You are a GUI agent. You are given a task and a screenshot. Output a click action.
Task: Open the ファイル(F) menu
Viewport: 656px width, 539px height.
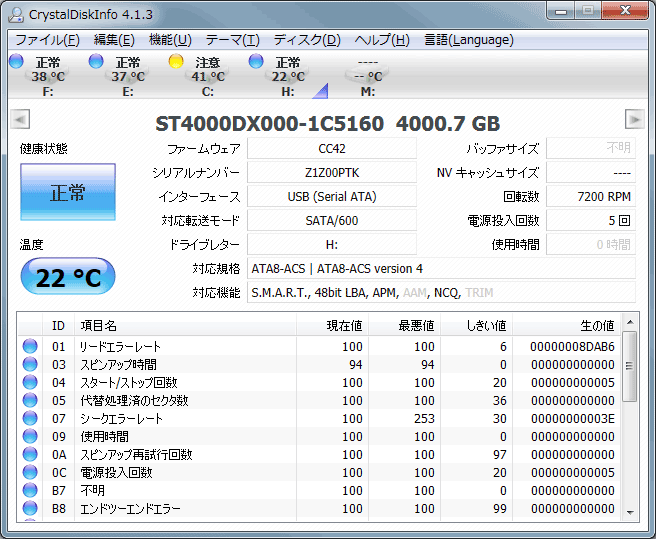tap(47, 40)
